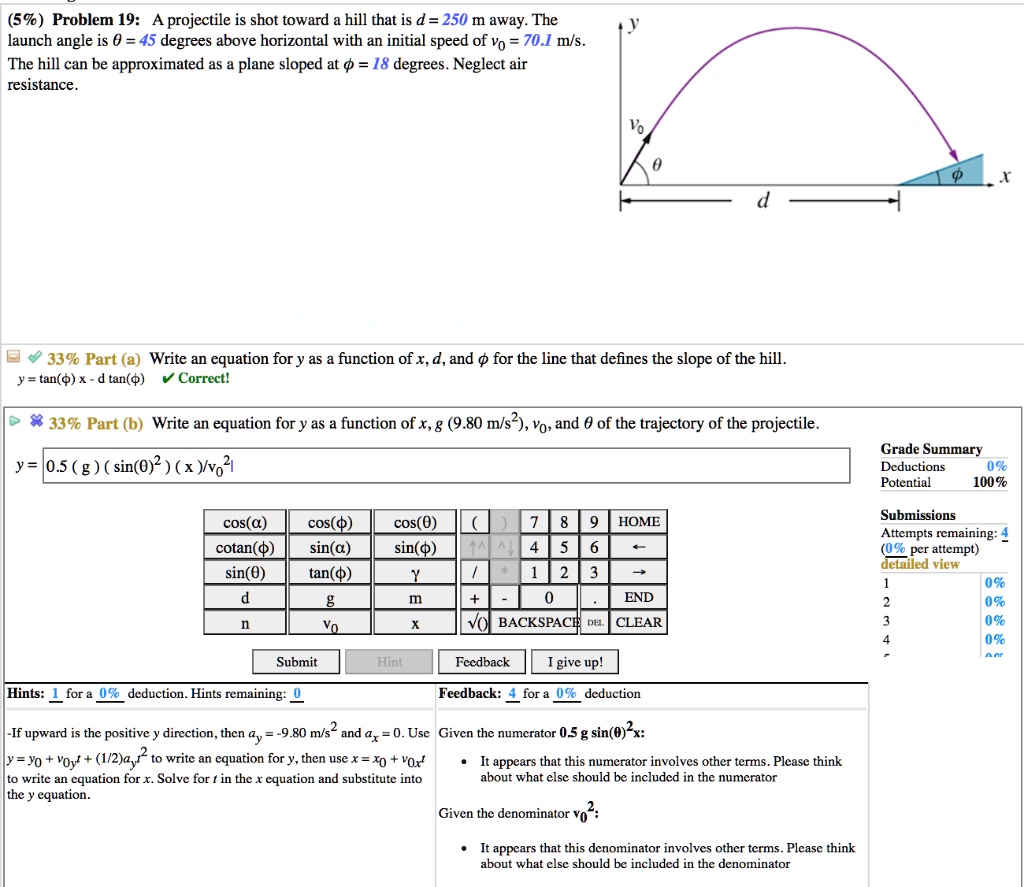Click the division slash key
Viewport: 1024px width, 887px height.
pos(475,573)
